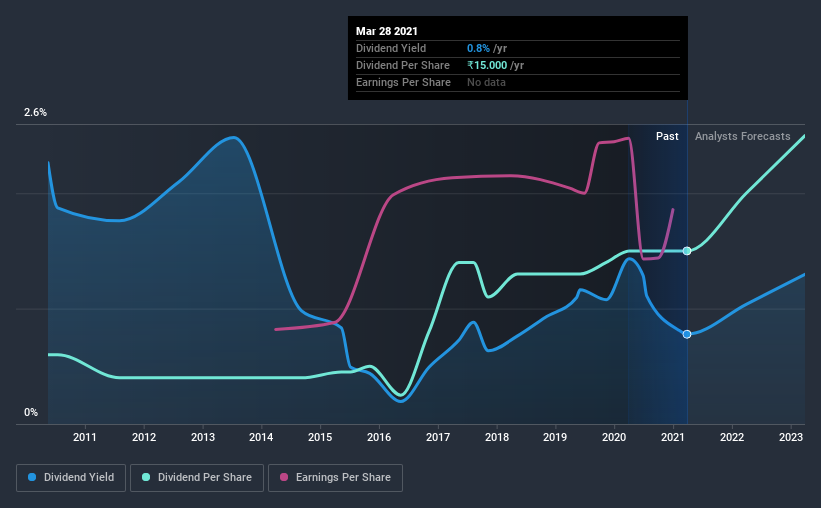The image size is (821, 508).
Task: Click the 'Dividend Per Share' tooltip row label
Action: tap(403, 65)
